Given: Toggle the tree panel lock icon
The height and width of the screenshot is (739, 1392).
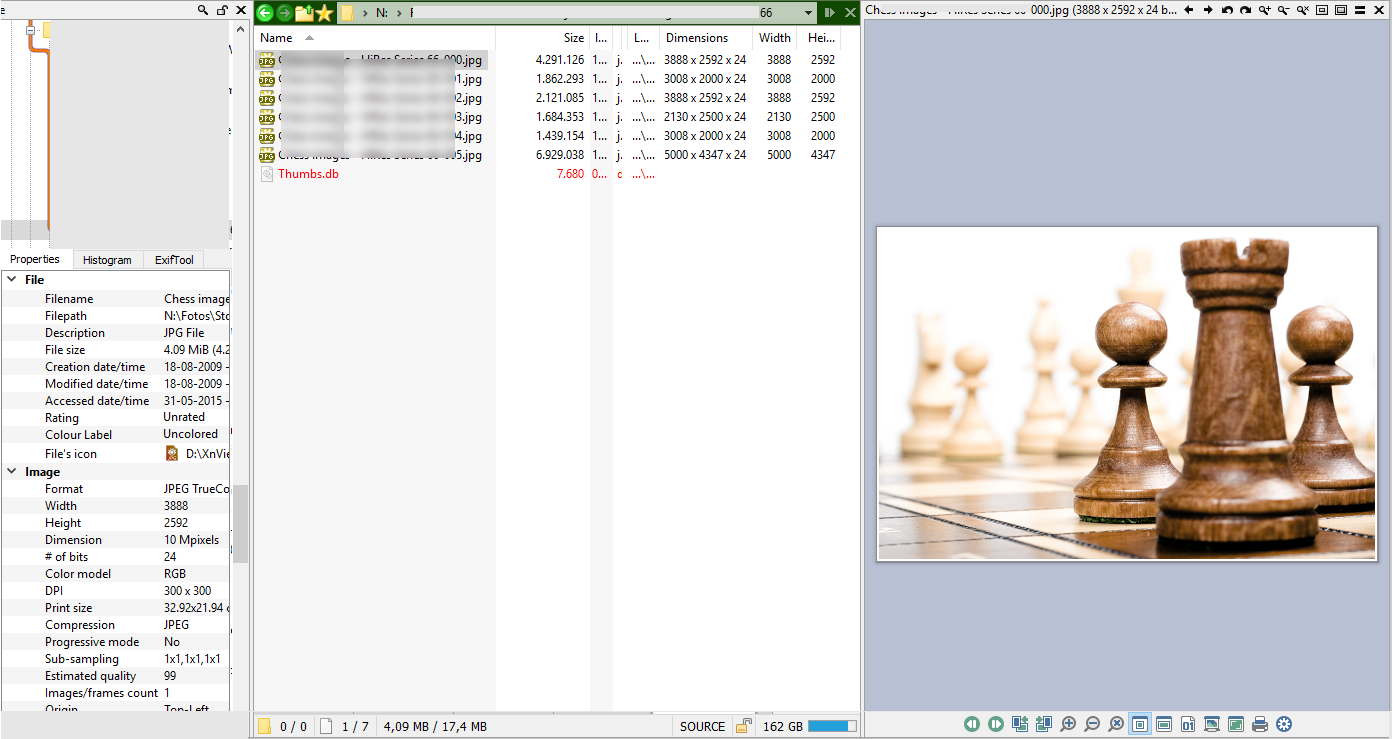Looking at the screenshot, I should [x=222, y=9].
